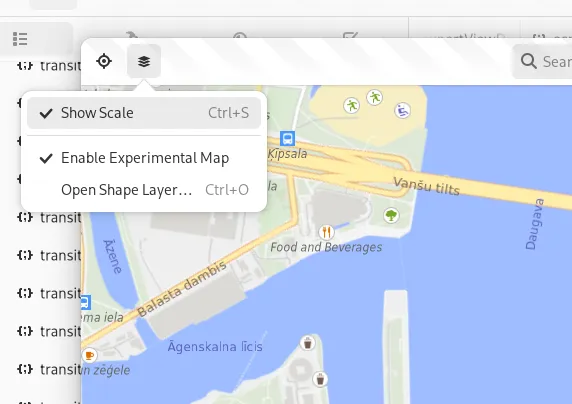Open Shape Layer from the menu
This screenshot has height=404, width=572.
pyautogui.click(x=144, y=190)
